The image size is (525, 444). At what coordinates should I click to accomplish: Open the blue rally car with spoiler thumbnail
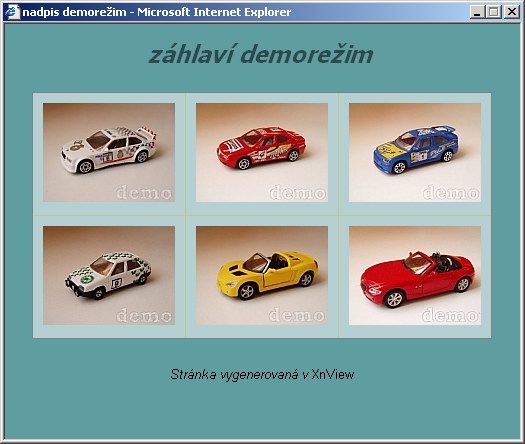415,152
